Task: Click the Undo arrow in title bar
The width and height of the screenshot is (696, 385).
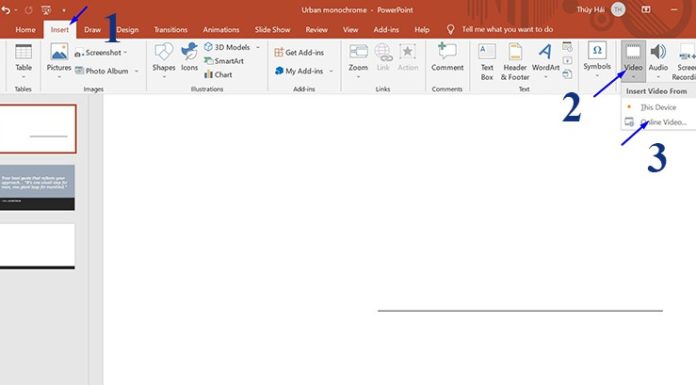Action: point(5,10)
